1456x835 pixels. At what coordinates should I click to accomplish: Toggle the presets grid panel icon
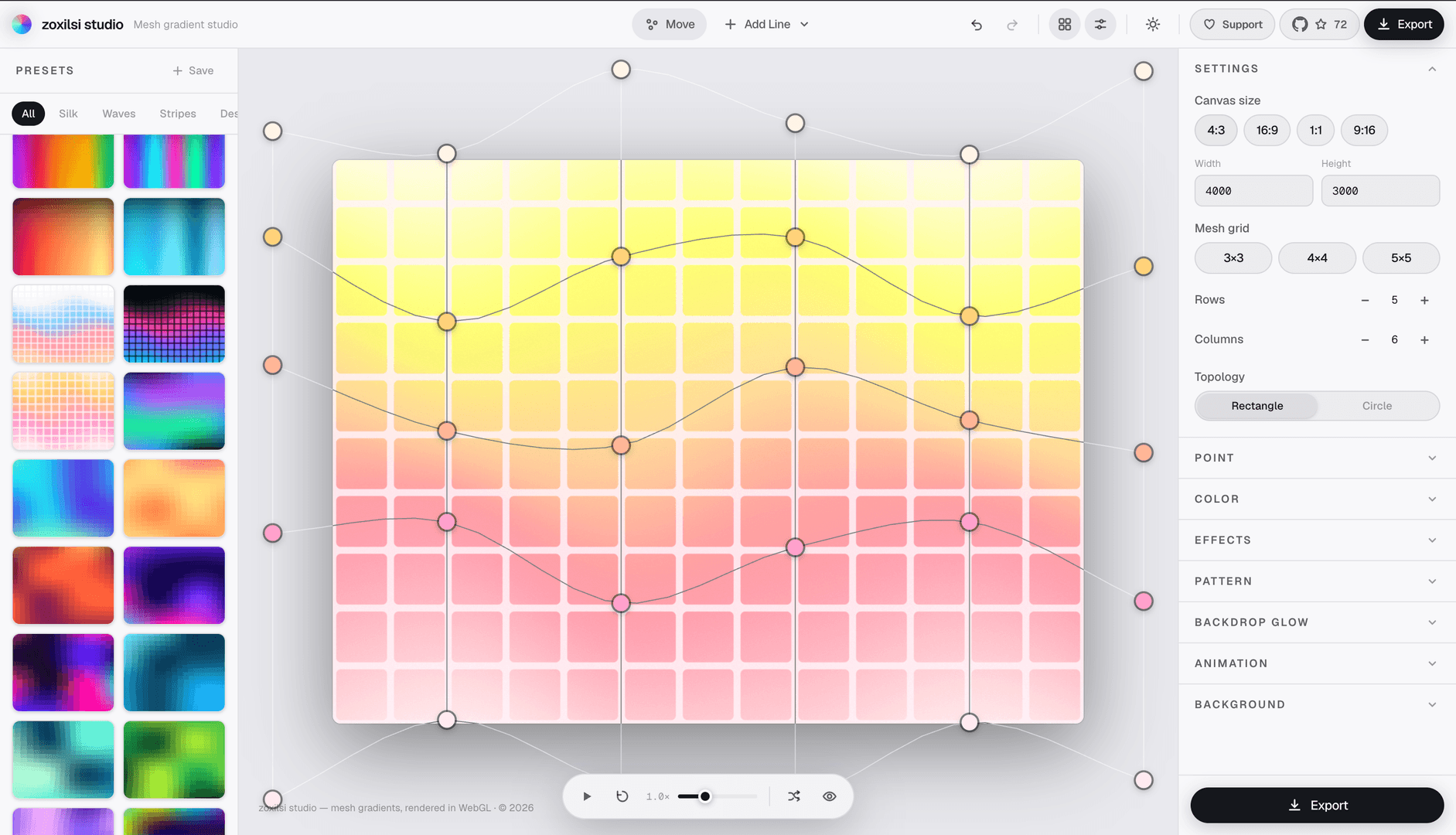[x=1065, y=25]
